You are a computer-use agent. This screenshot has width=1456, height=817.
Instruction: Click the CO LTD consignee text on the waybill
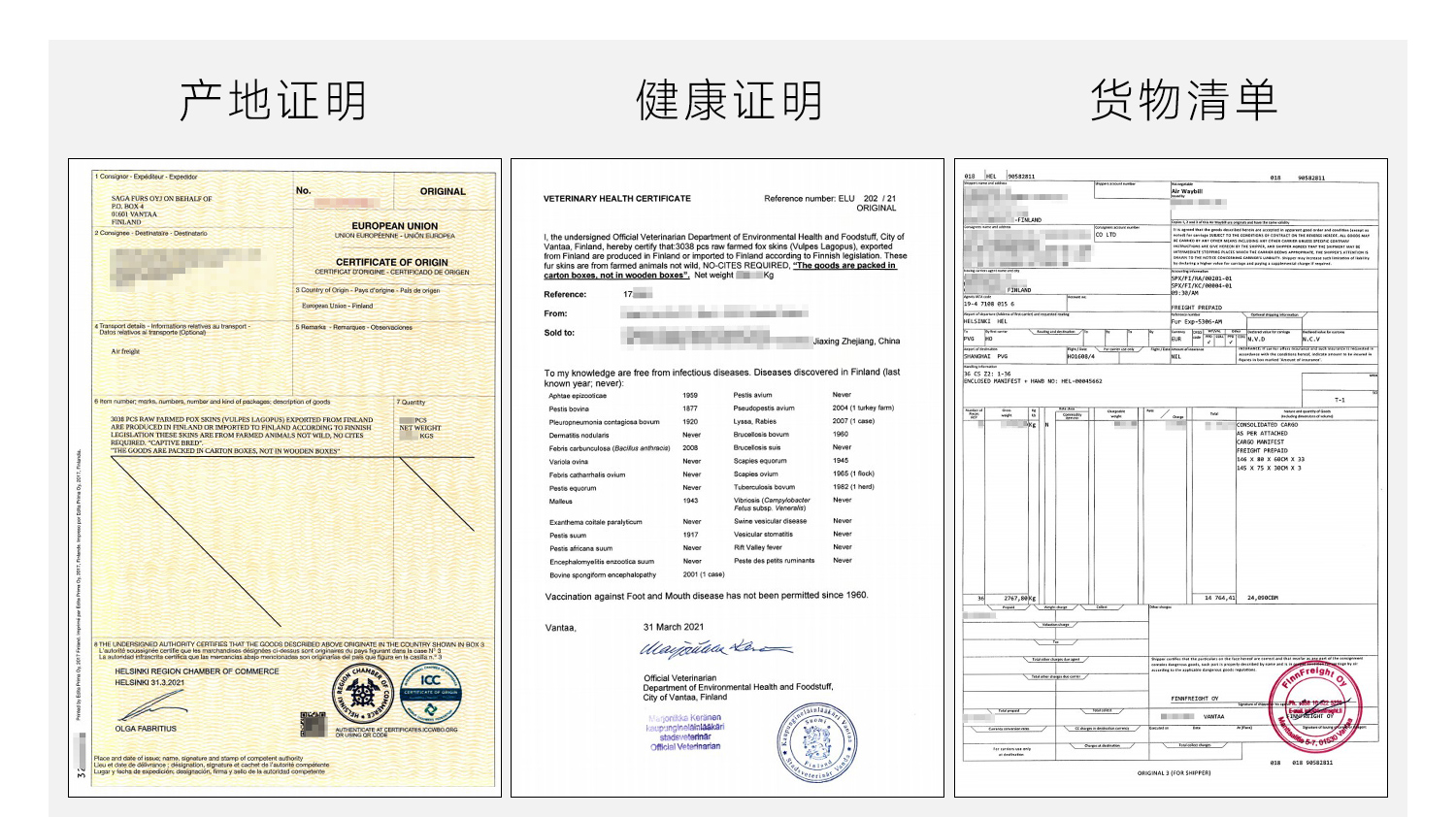tap(1107, 235)
